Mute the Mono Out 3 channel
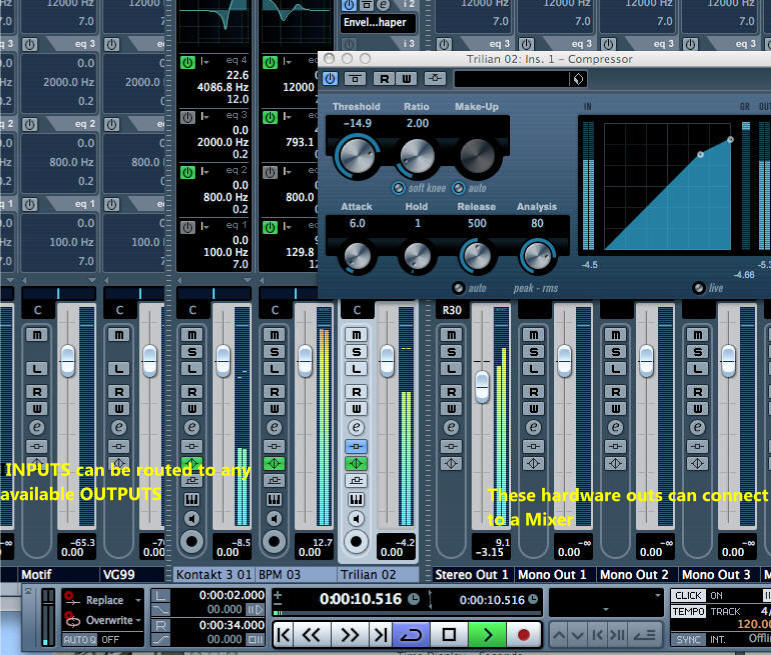This screenshot has height=655, width=771. coord(698,335)
